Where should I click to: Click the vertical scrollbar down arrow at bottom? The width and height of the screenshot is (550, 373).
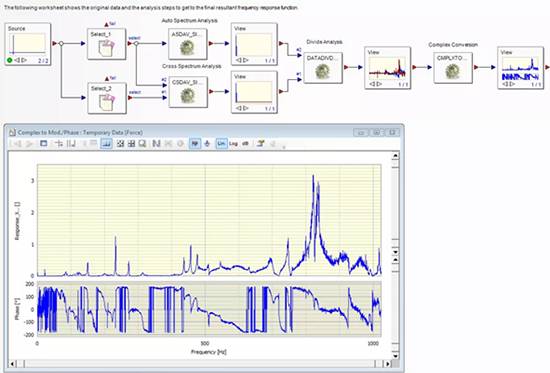click(x=395, y=356)
